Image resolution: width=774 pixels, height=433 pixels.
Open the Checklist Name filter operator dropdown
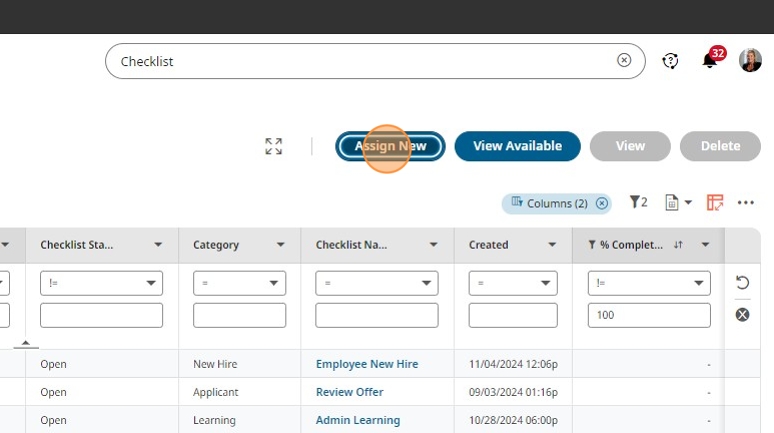[x=377, y=283]
